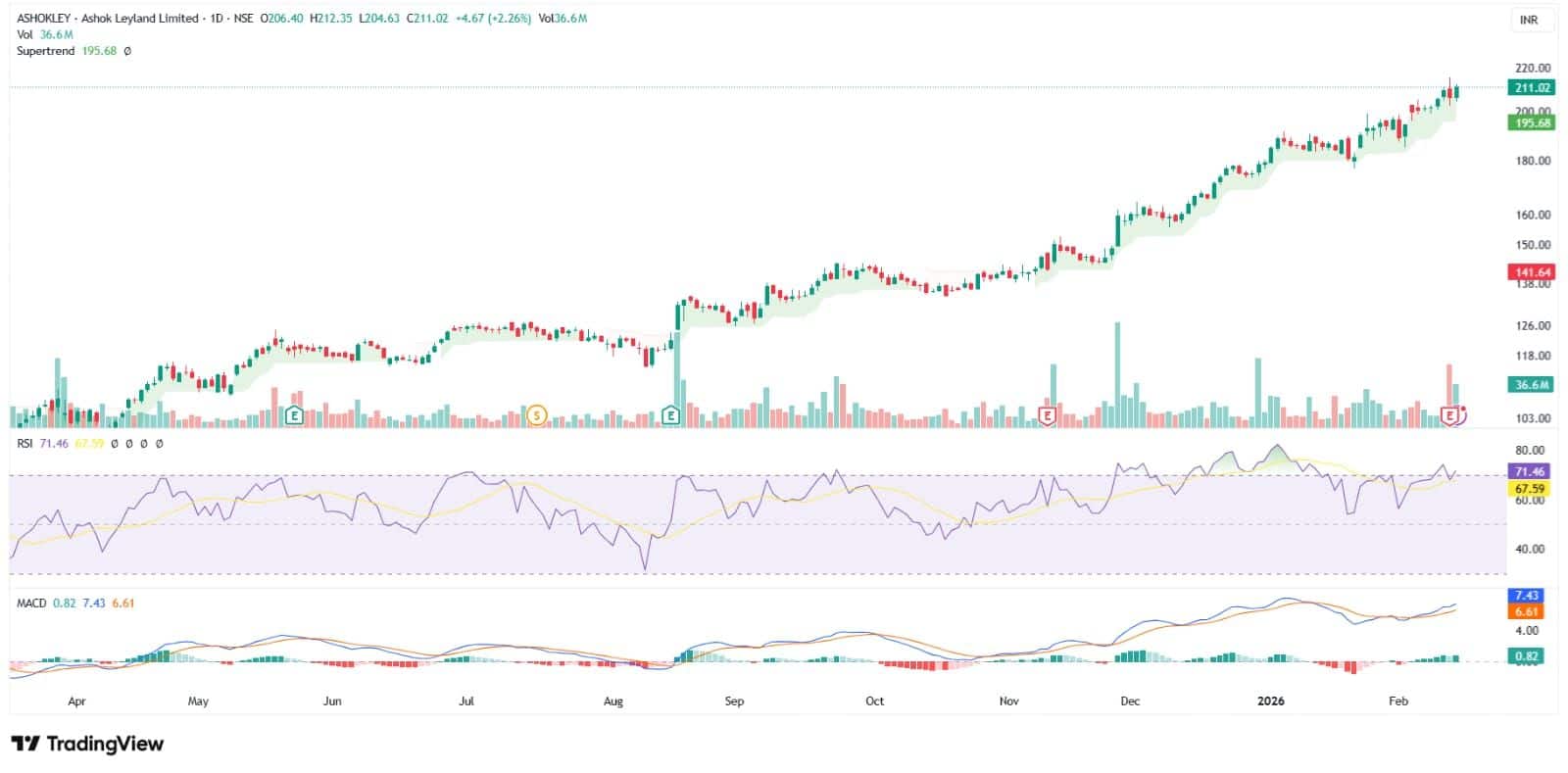The image size is (1568, 773).
Task: Click the purple 71.46 RSI axis label
Action: pyautogui.click(x=1530, y=471)
